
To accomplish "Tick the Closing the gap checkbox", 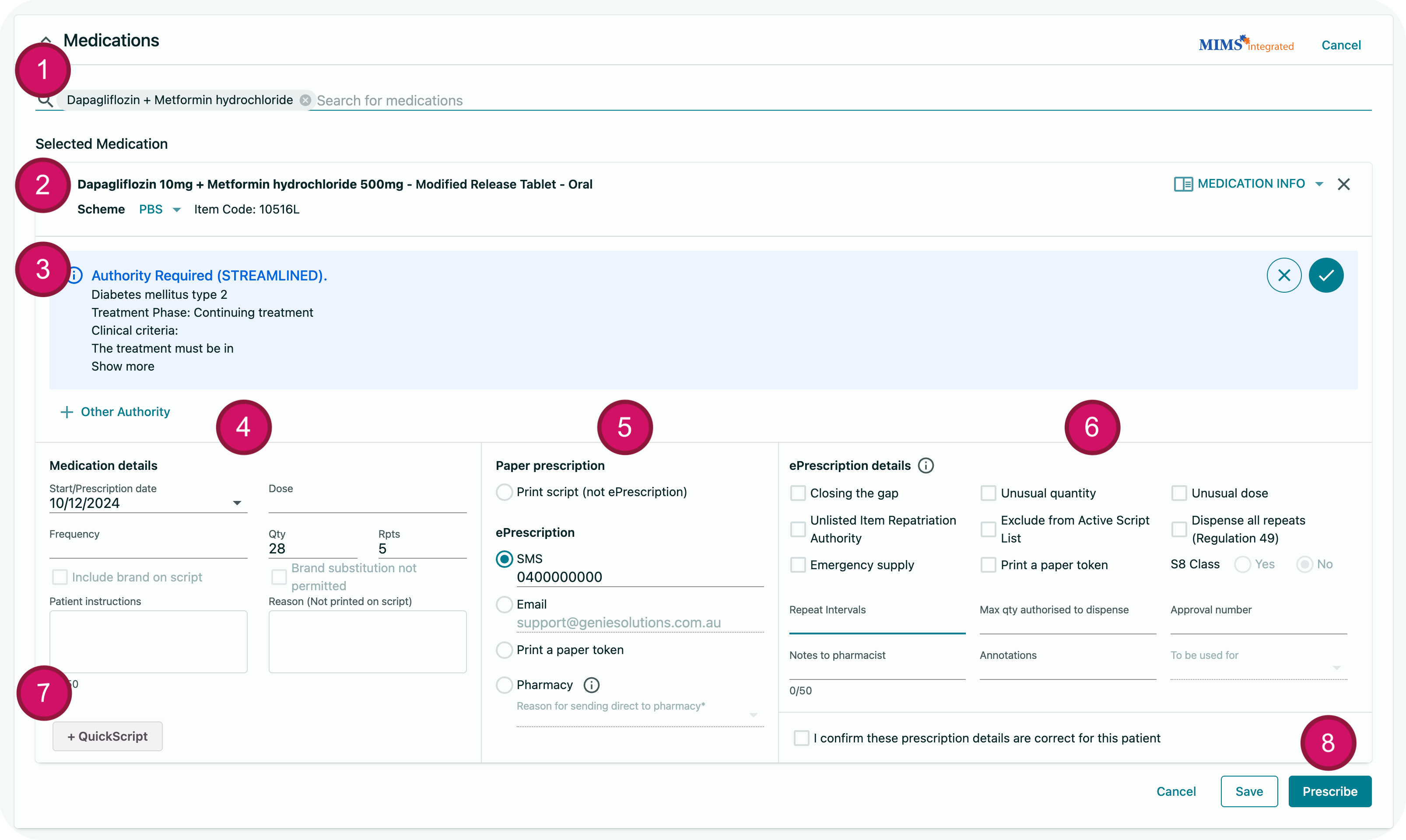I will click(798, 493).
